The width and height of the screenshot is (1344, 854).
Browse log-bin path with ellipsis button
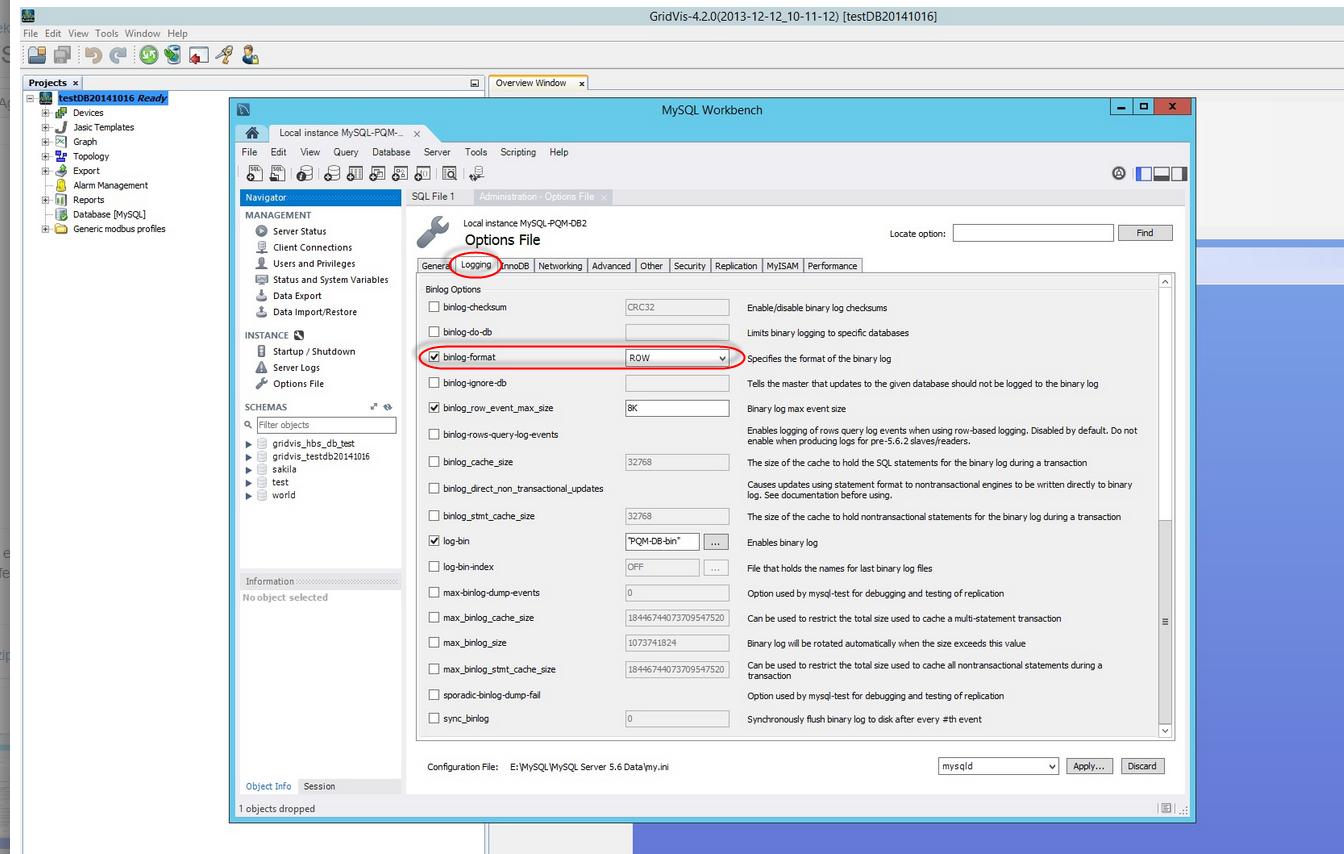pyautogui.click(x=715, y=541)
